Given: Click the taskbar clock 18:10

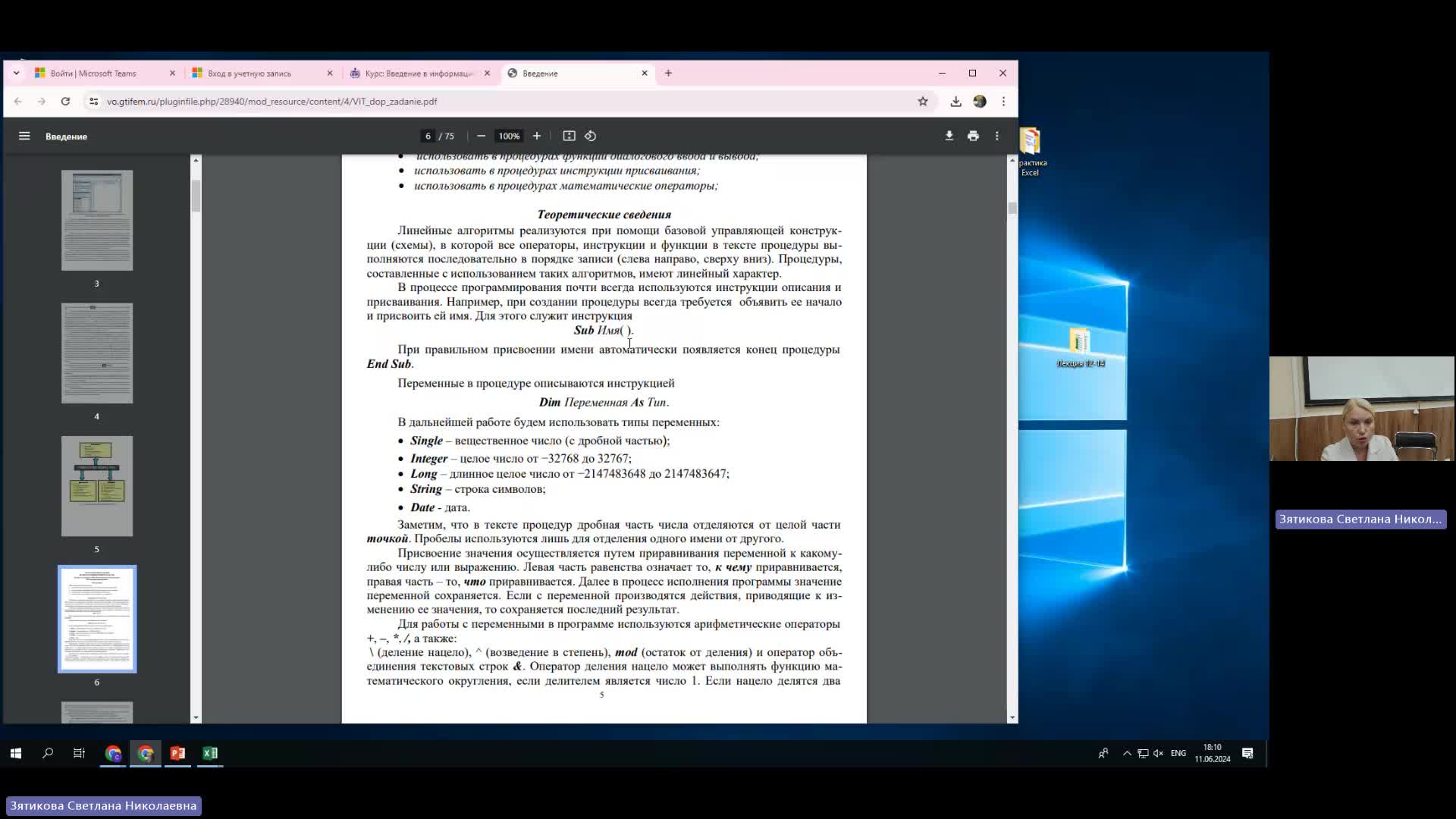Looking at the screenshot, I should tap(1213, 753).
